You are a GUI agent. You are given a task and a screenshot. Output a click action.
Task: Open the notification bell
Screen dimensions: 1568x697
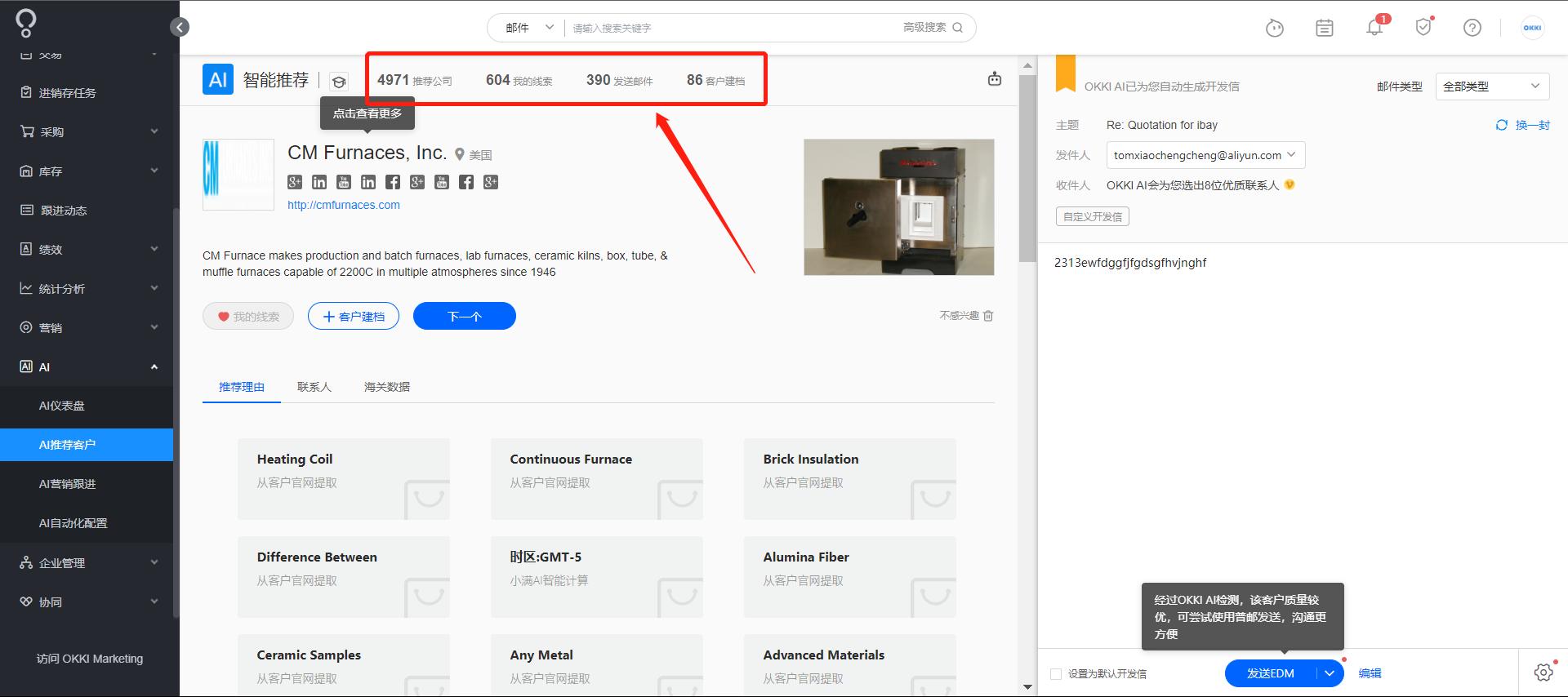[x=1374, y=28]
